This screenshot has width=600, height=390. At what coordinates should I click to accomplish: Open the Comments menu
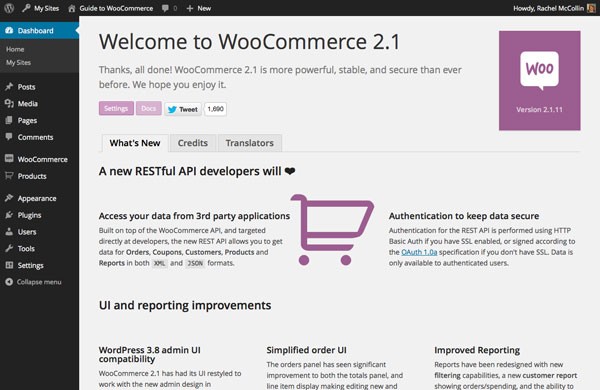tap(39, 137)
